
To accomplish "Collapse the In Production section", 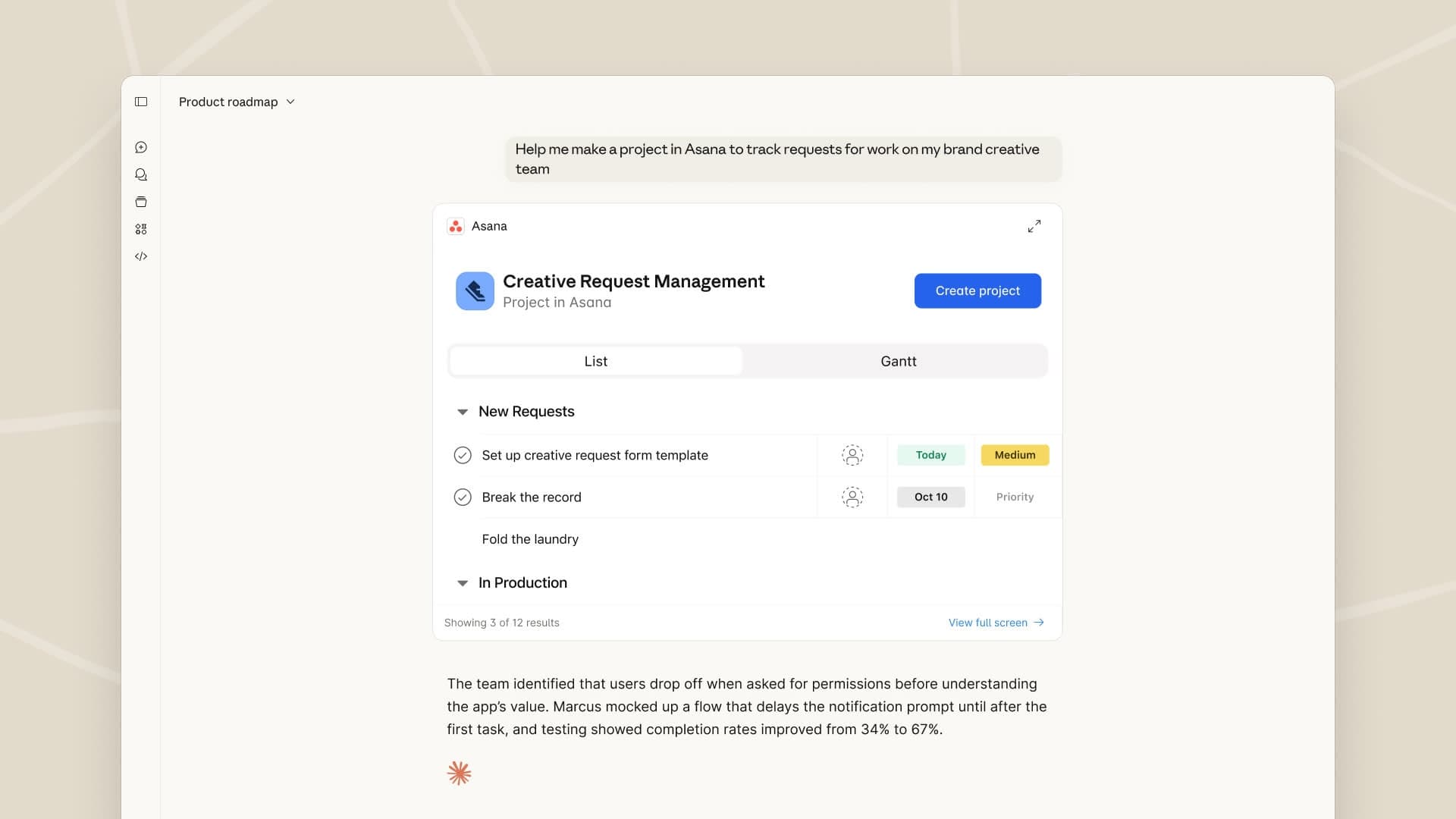I will 462,582.
